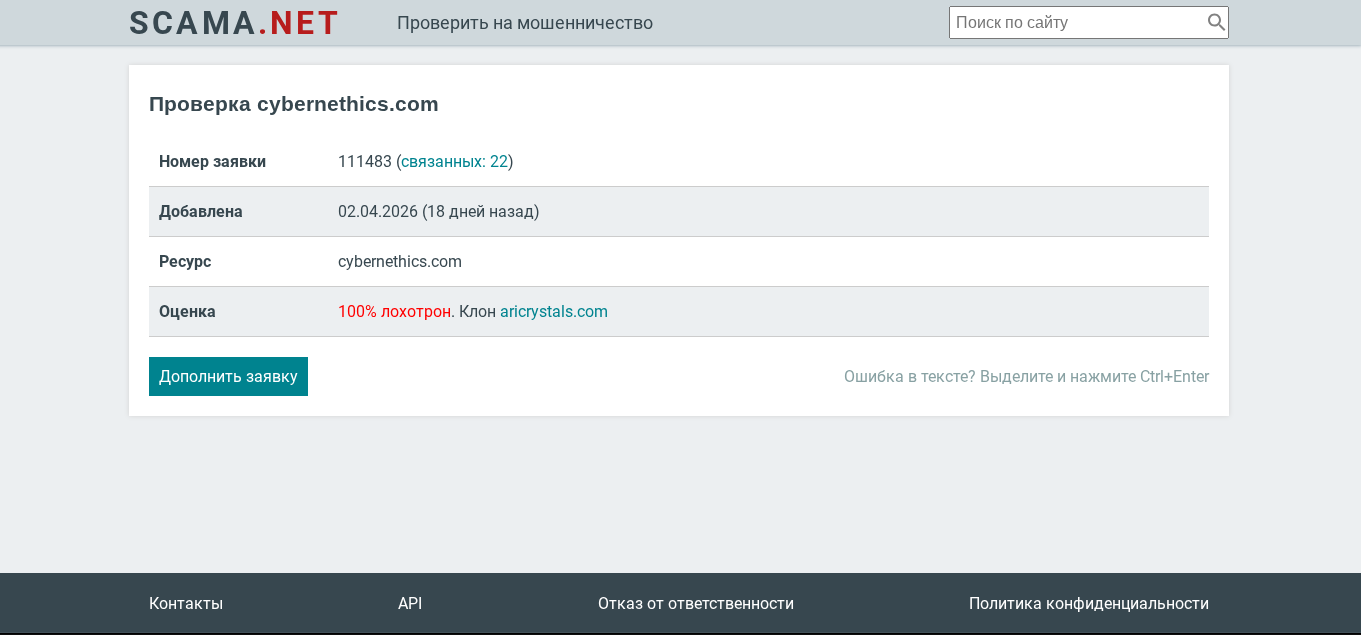Click cybernethics.com in the Ресурс row

(x=399, y=261)
